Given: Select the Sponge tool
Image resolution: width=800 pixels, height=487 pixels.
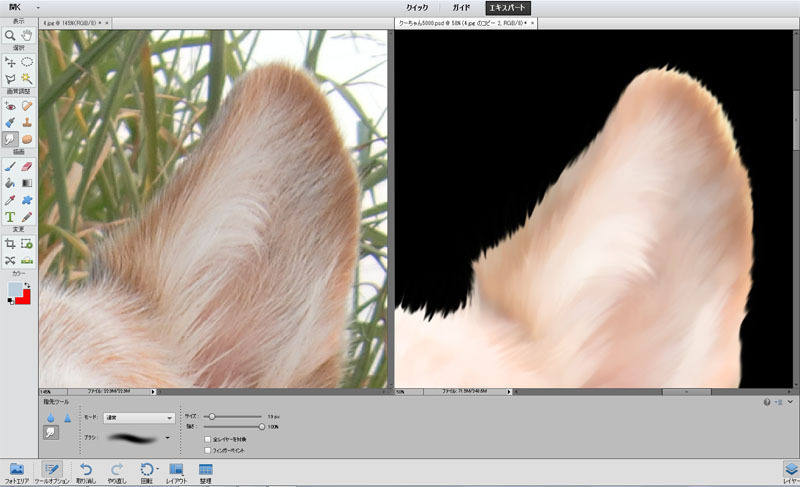Looking at the screenshot, I should pyautogui.click(x=27, y=139).
